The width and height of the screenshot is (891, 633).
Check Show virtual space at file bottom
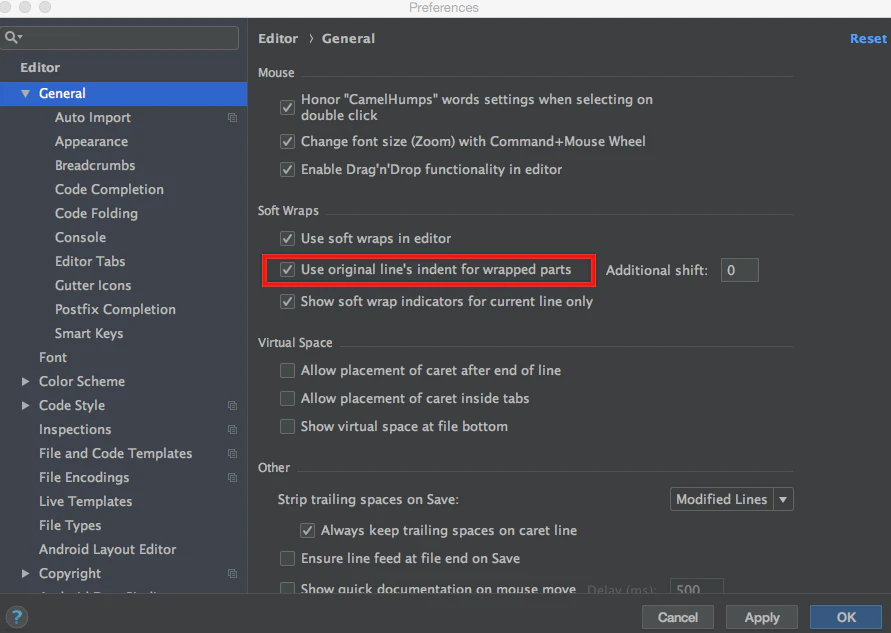point(288,426)
